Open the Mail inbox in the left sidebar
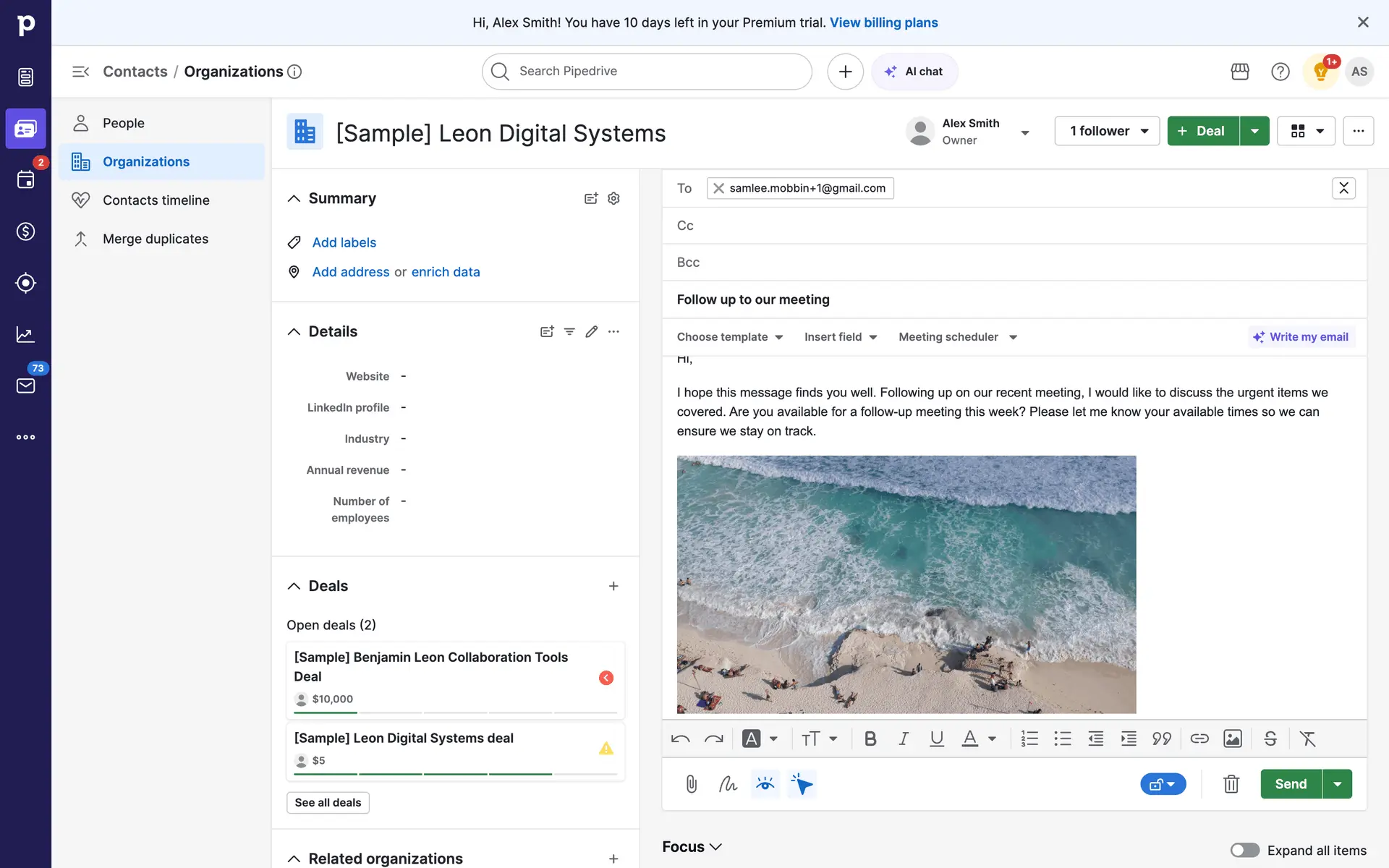This screenshot has height=868, width=1389. [25, 386]
